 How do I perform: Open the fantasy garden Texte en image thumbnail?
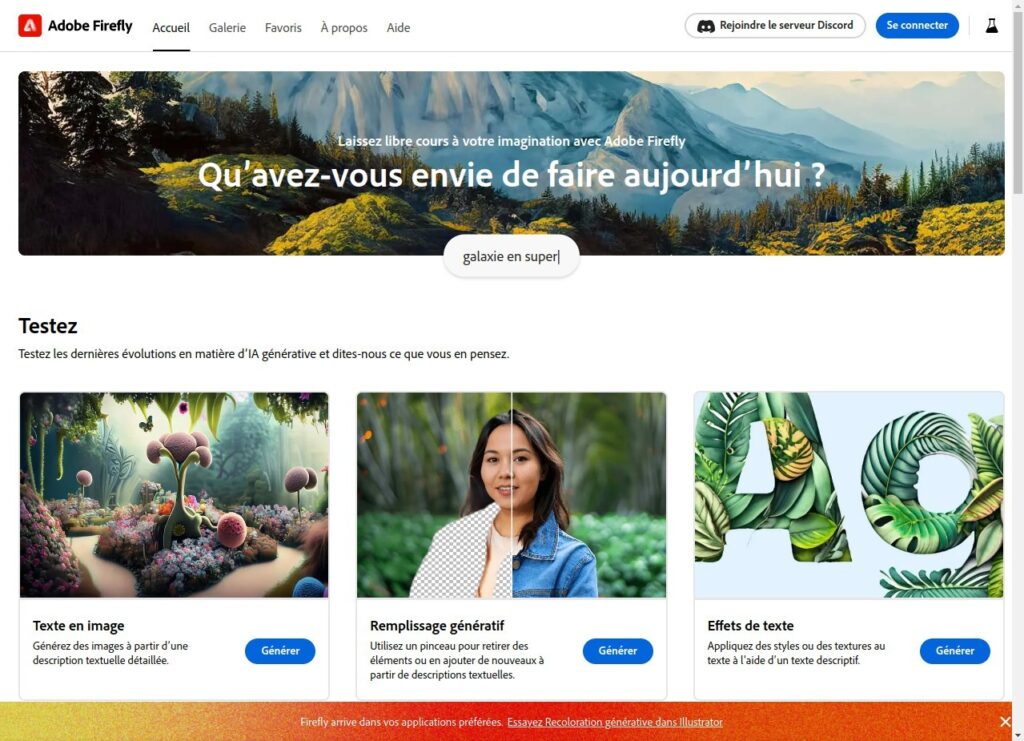(x=174, y=495)
